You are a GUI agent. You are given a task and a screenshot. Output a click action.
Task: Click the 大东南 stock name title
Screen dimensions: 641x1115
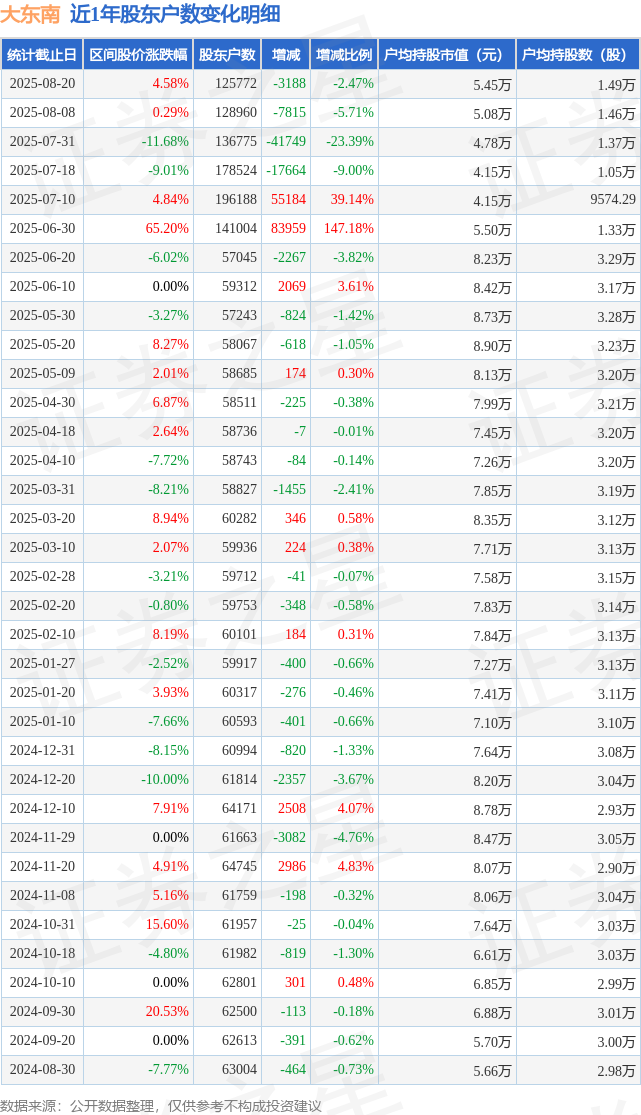31,14
